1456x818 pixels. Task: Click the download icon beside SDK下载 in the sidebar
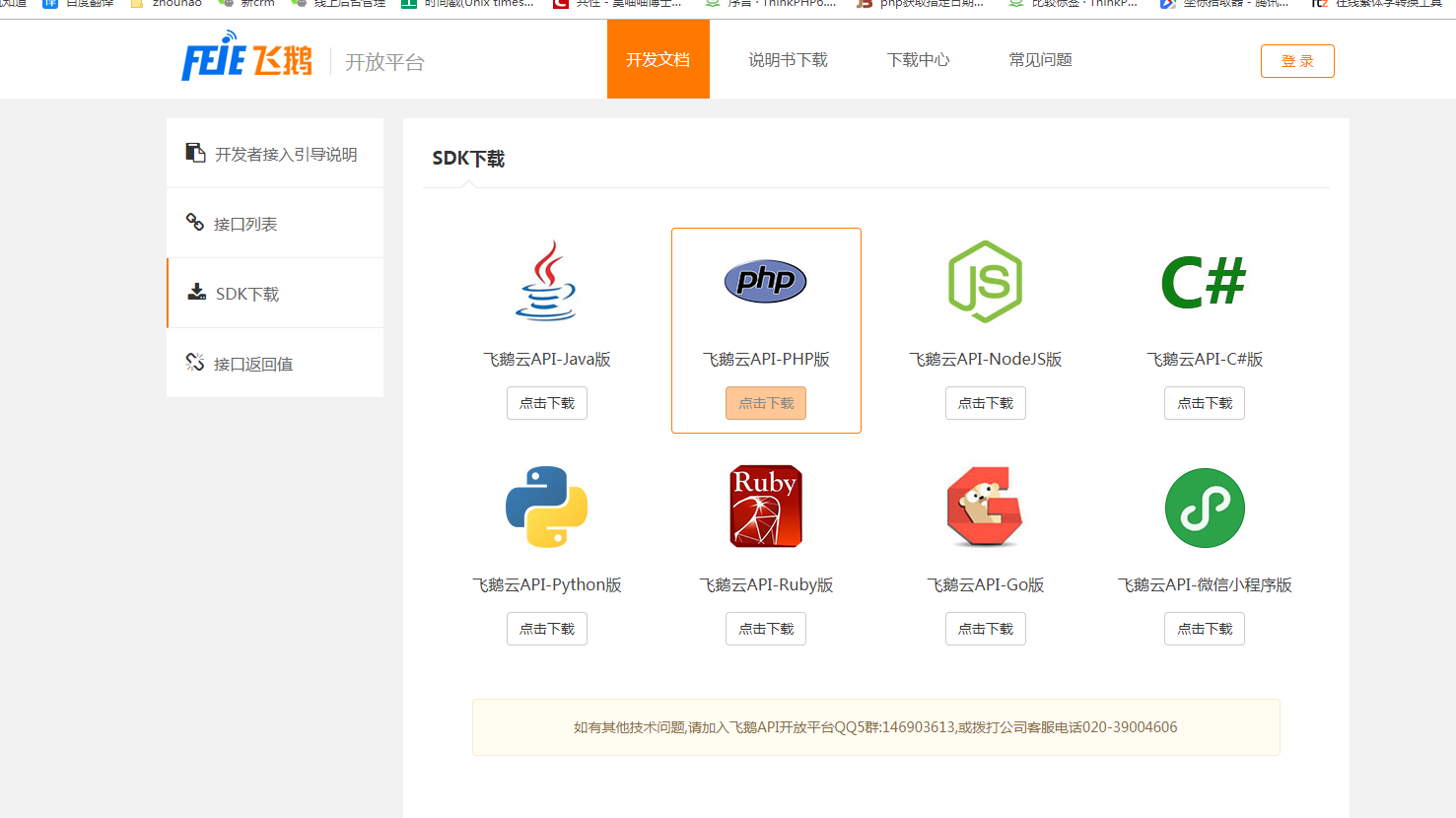197,293
